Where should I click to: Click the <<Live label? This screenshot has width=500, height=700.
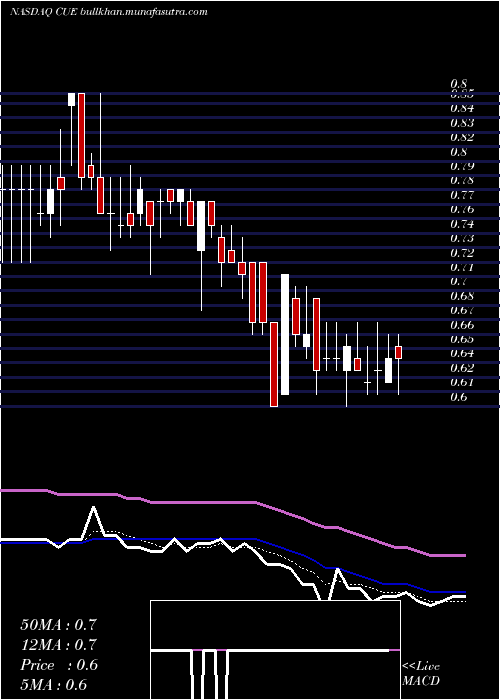(421, 667)
